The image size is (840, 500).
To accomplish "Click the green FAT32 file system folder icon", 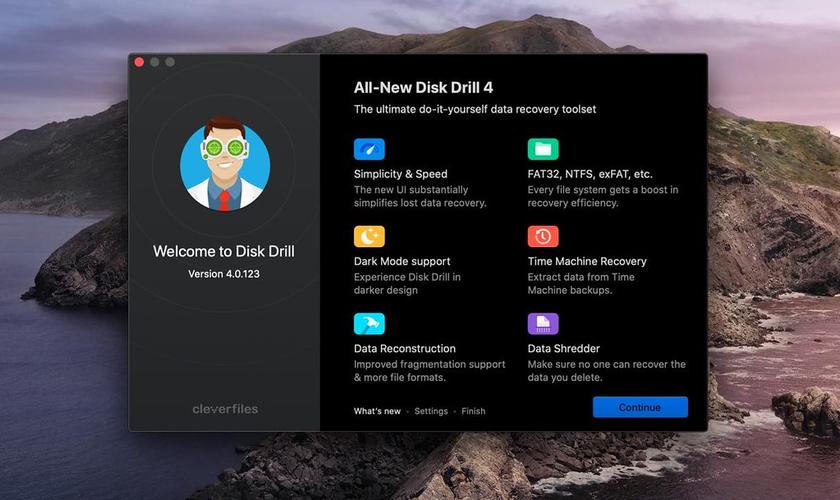I will (x=543, y=150).
